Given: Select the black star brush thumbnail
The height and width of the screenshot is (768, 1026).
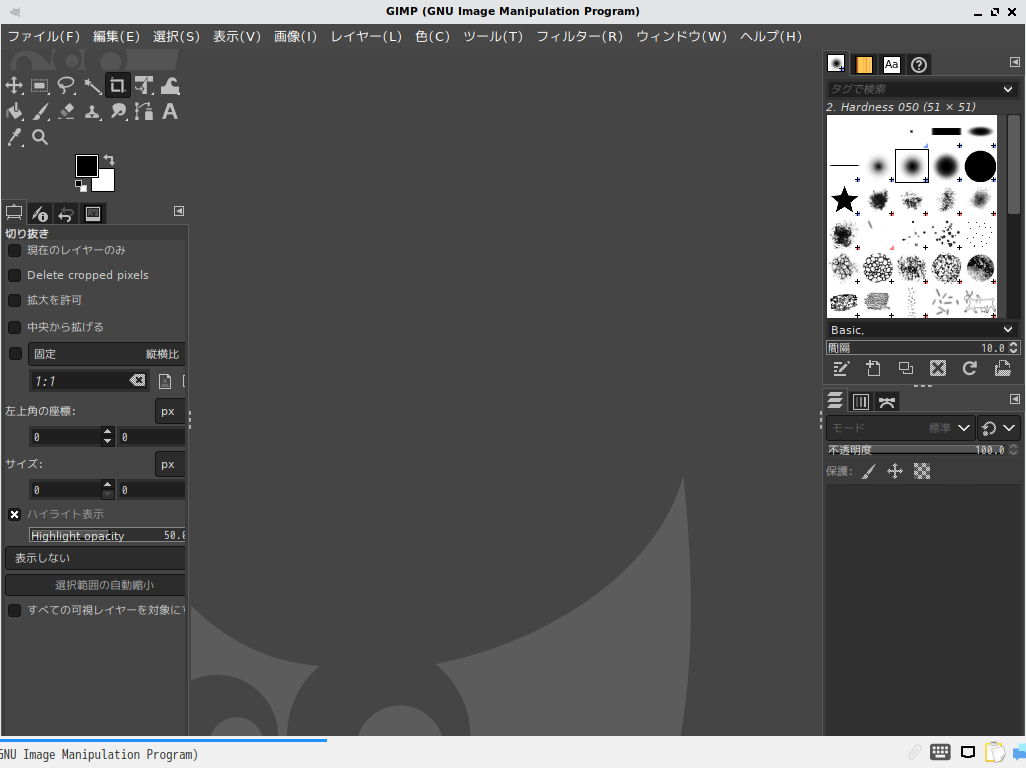Looking at the screenshot, I should click(x=844, y=200).
